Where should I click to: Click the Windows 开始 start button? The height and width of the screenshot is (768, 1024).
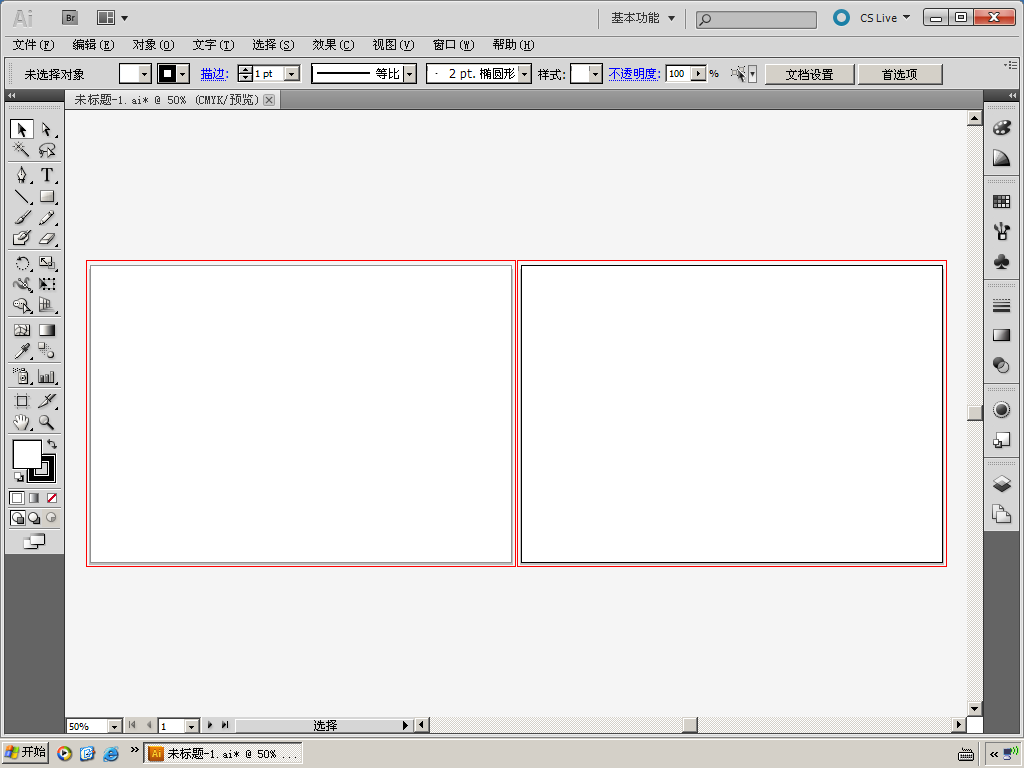pyautogui.click(x=25, y=752)
